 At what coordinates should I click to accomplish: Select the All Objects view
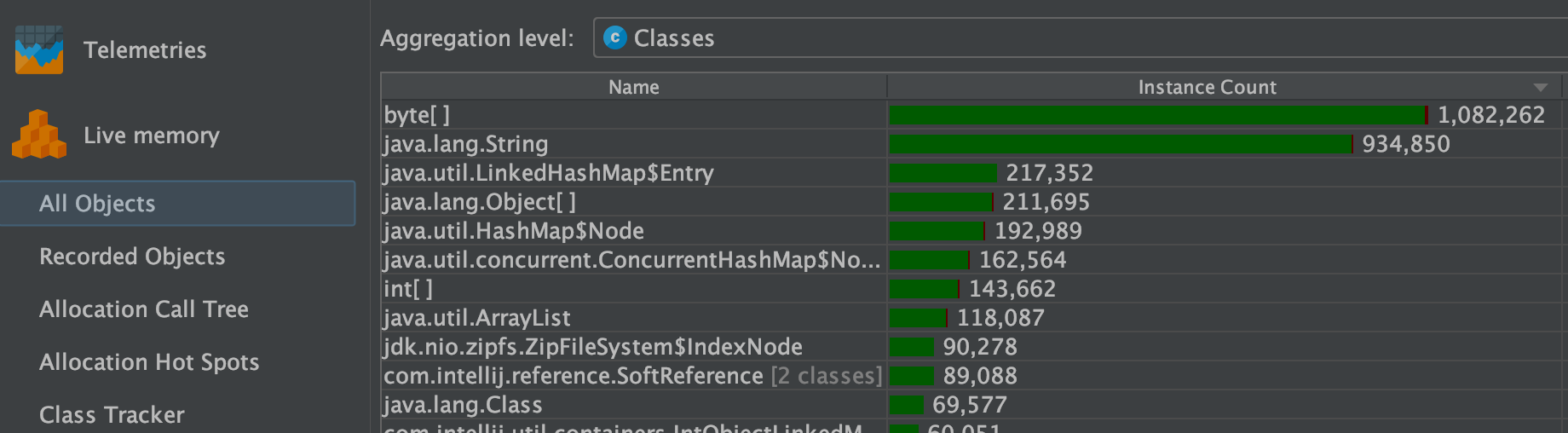[97, 204]
